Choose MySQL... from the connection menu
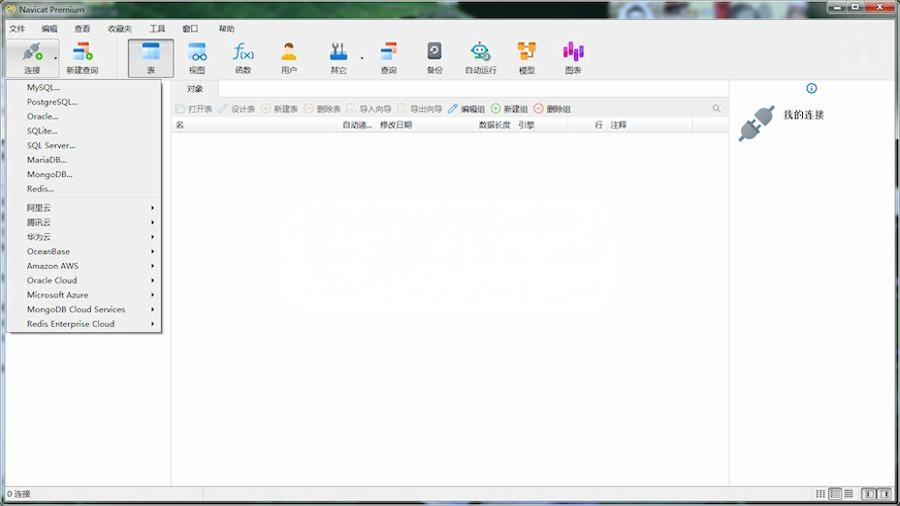This screenshot has height=506, width=900. pyautogui.click(x=84, y=87)
